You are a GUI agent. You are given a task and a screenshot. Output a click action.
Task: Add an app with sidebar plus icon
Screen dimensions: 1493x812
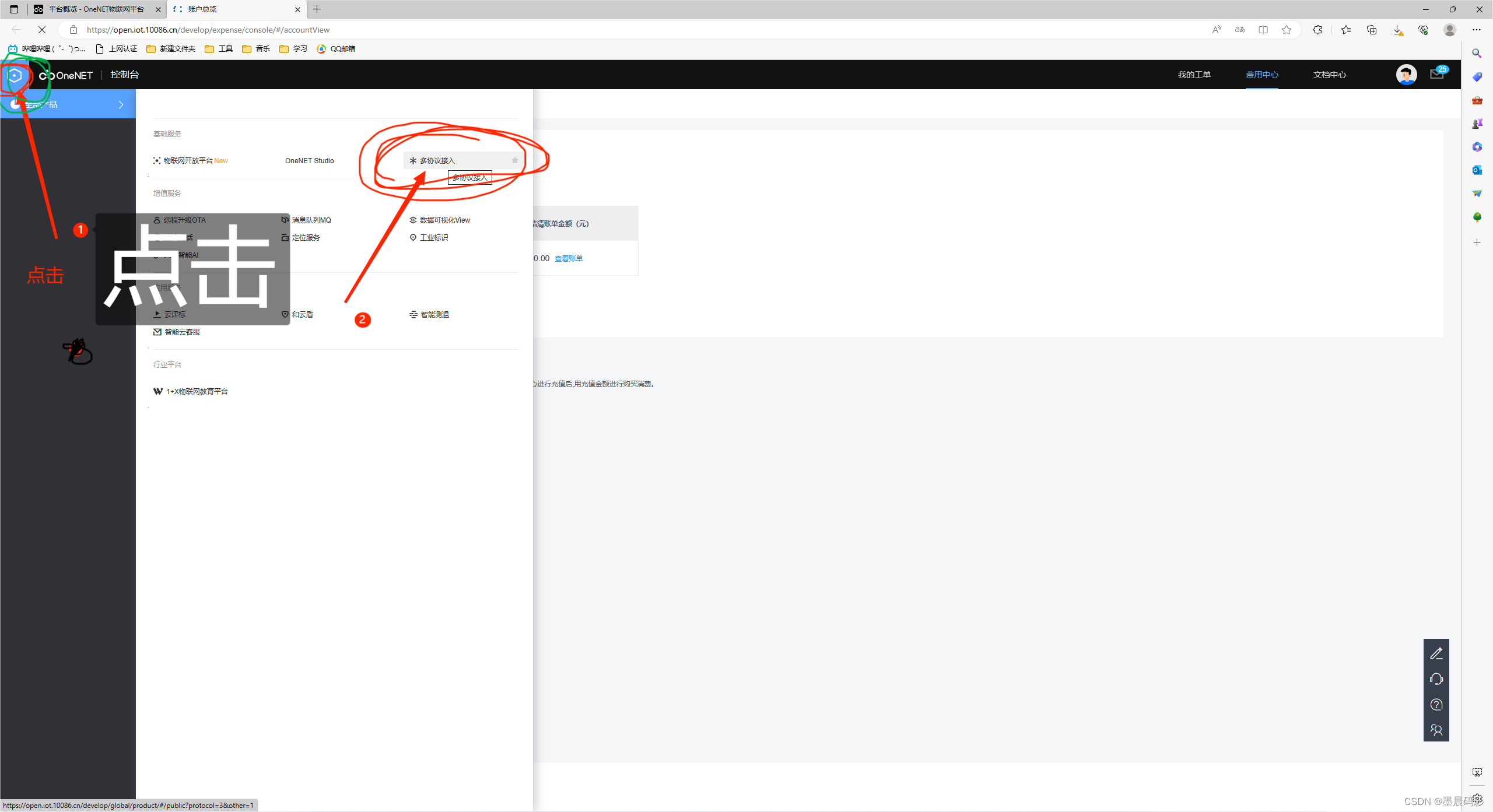(x=1477, y=242)
